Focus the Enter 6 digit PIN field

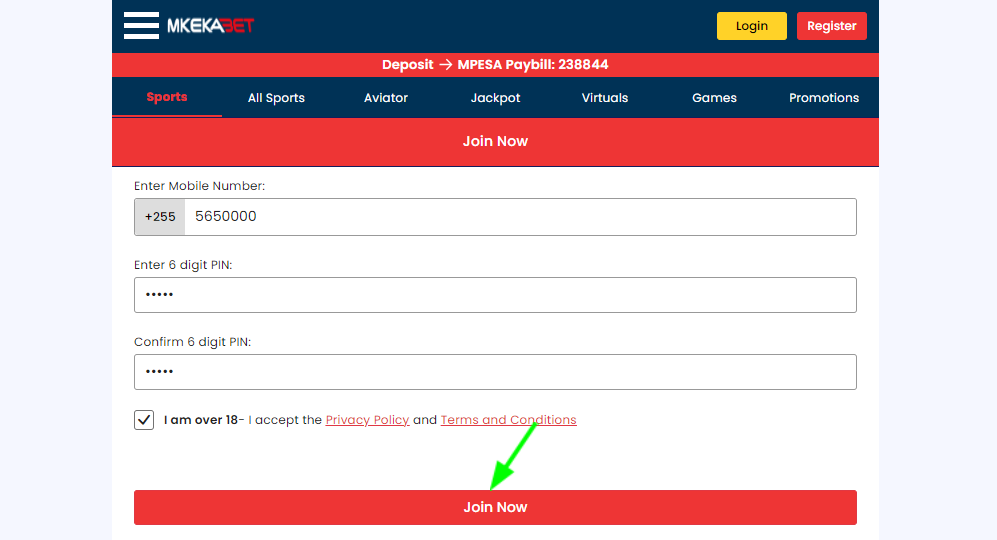click(x=495, y=295)
